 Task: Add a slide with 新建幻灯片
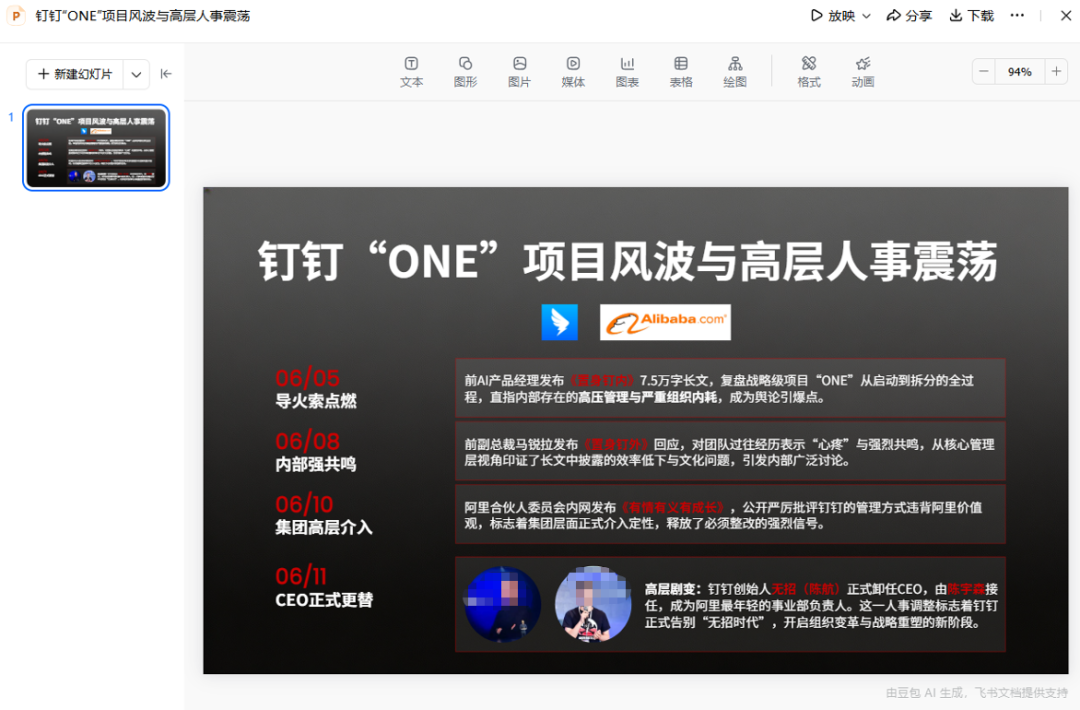75,74
